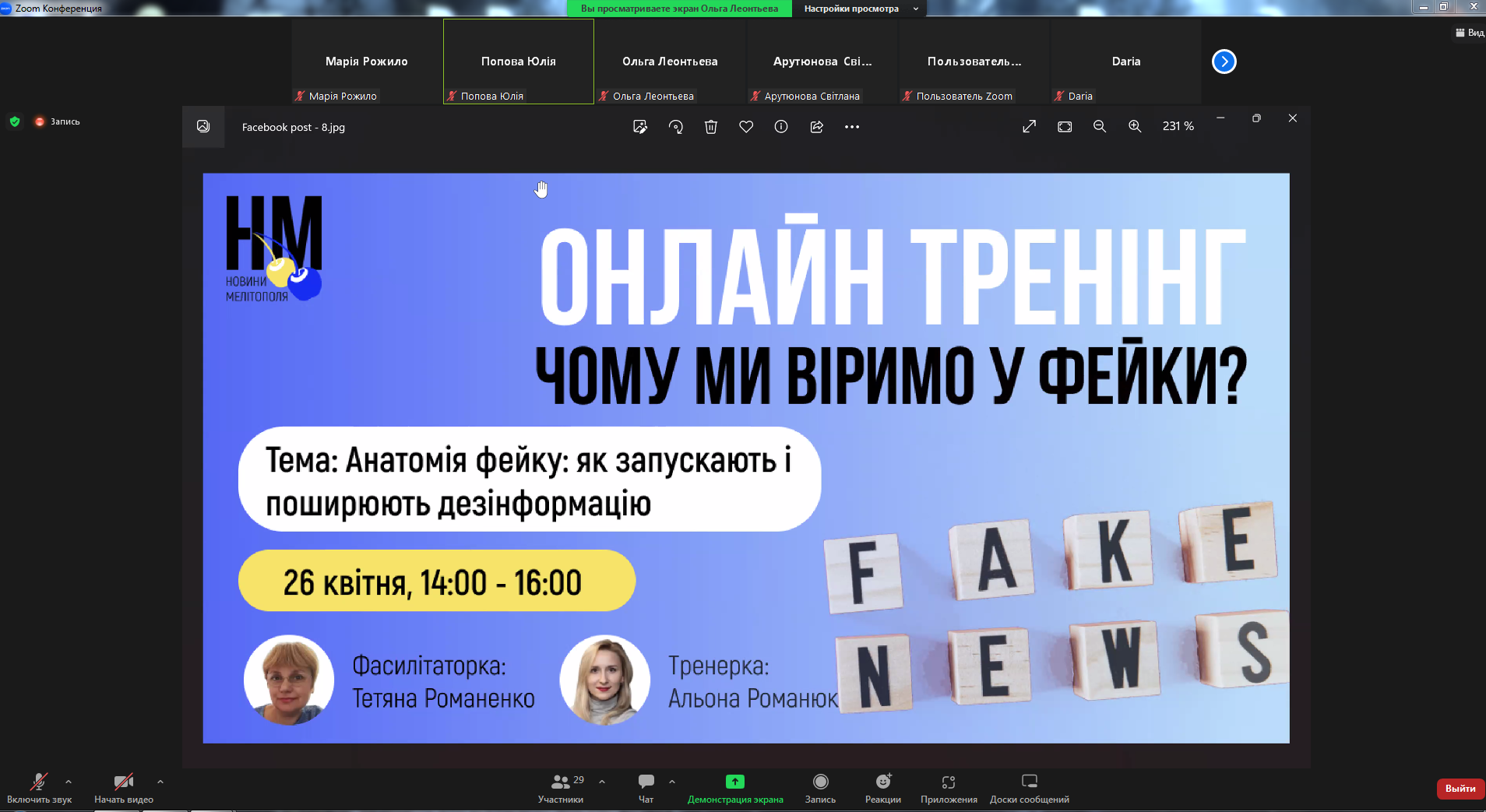The height and width of the screenshot is (812, 1486).
Task: Mark the image as favorite
Action: click(x=746, y=127)
